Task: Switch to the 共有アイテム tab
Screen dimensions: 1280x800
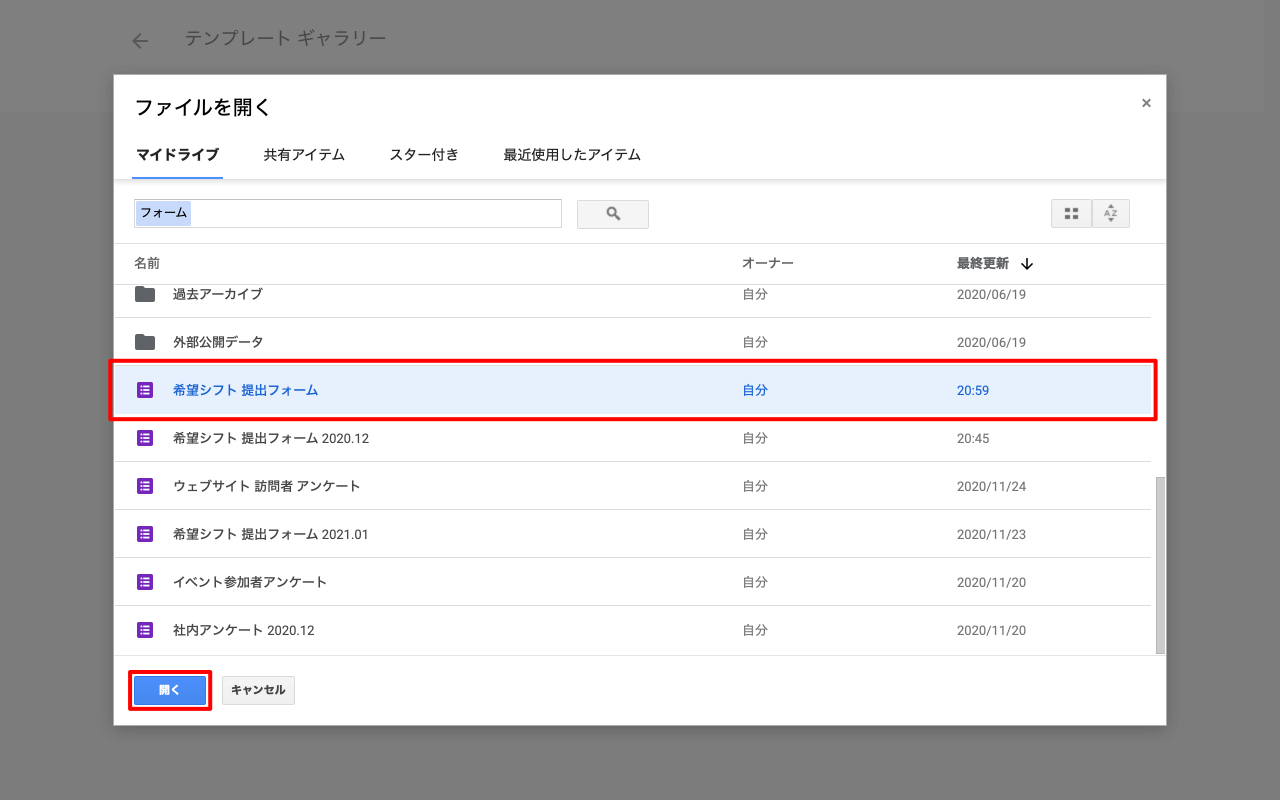Action: (x=304, y=155)
